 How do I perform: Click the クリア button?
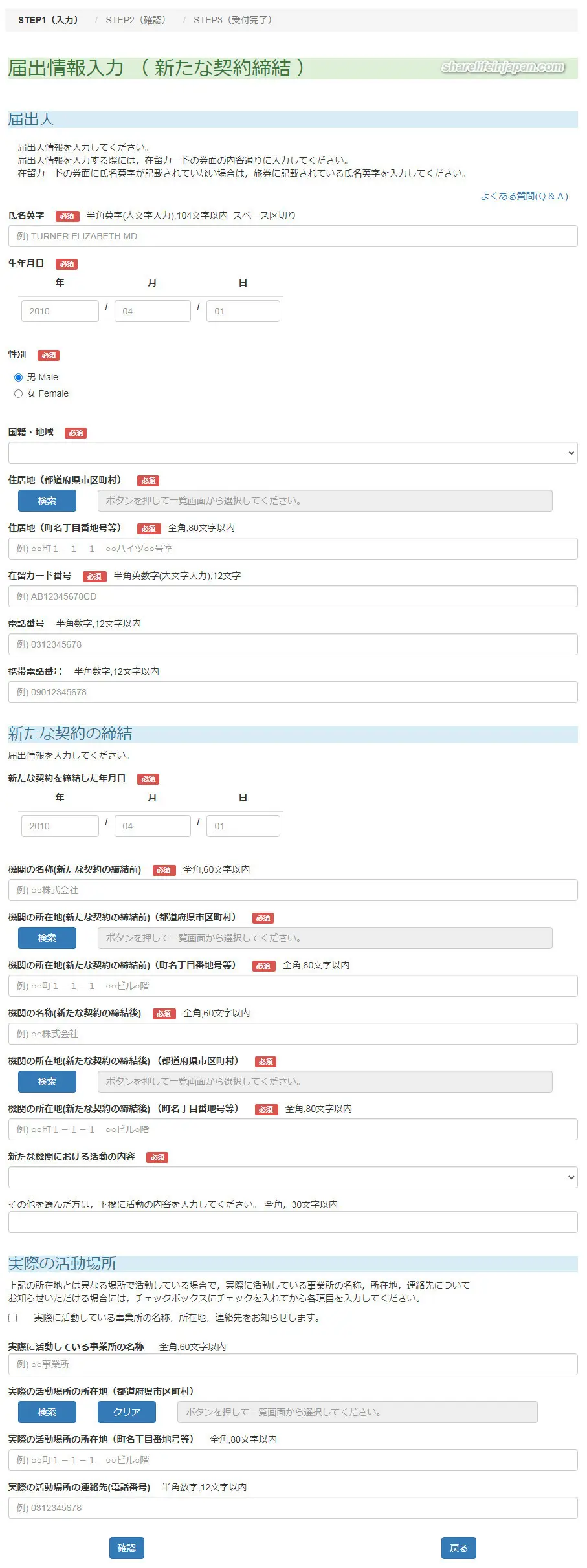(x=127, y=1412)
